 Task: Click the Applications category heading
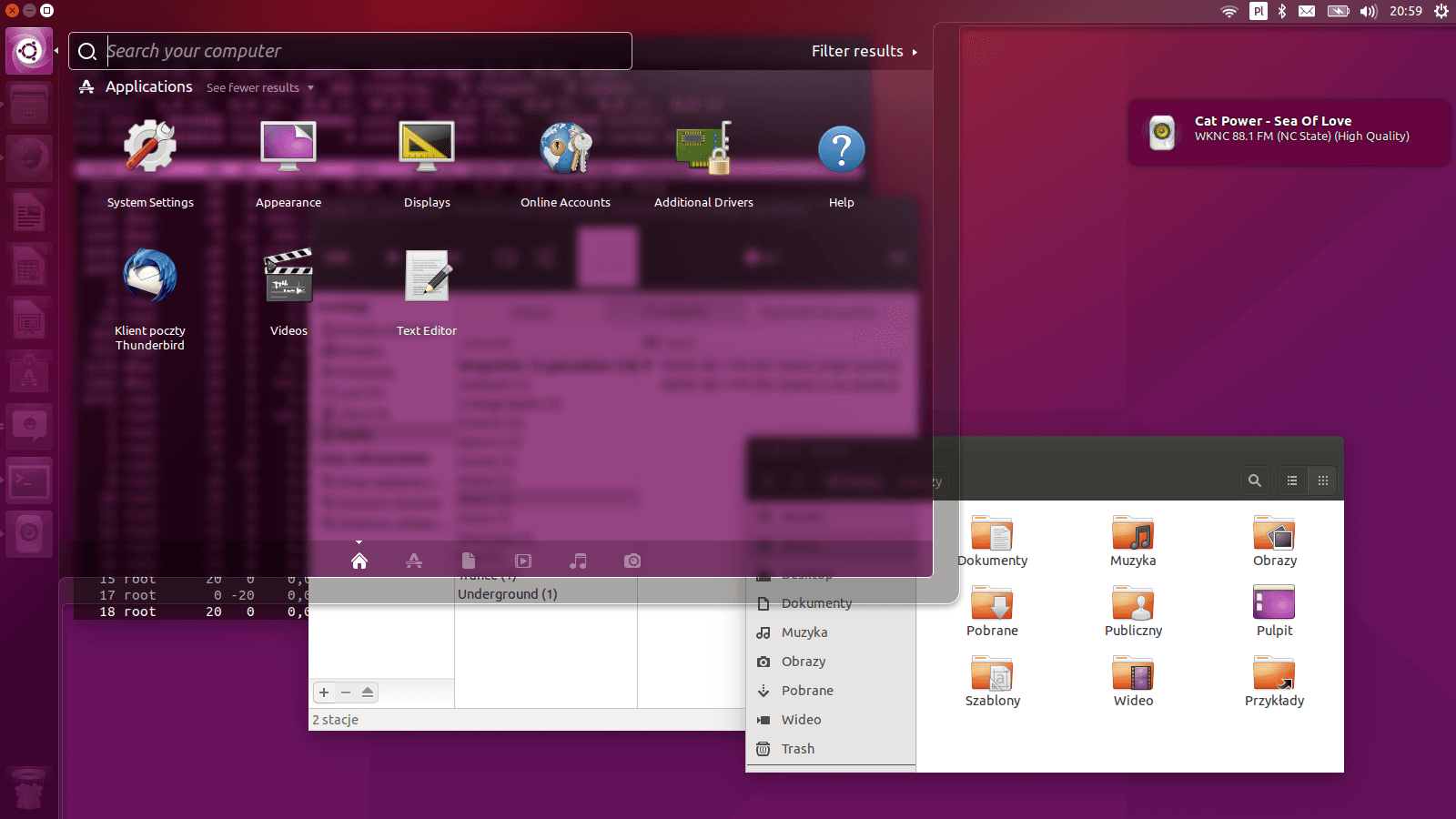(x=149, y=86)
